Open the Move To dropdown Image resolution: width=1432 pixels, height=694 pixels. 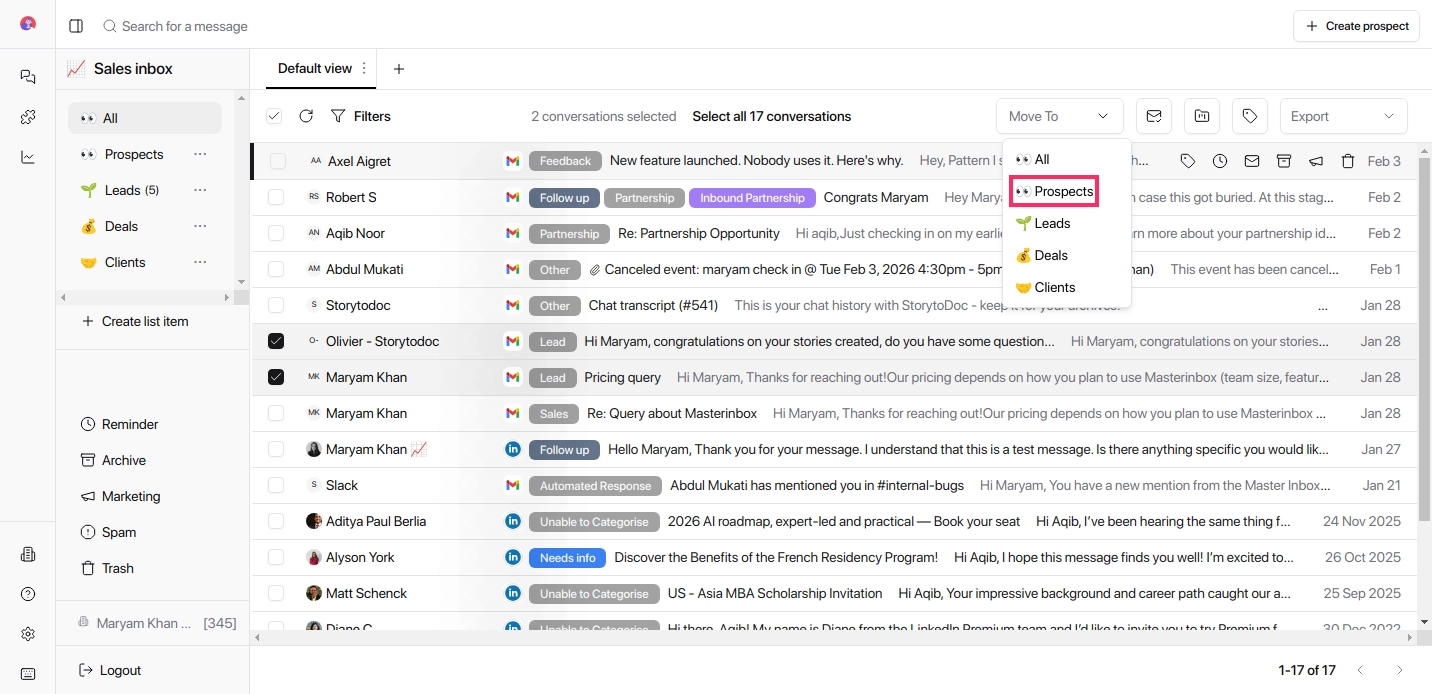tap(1059, 116)
